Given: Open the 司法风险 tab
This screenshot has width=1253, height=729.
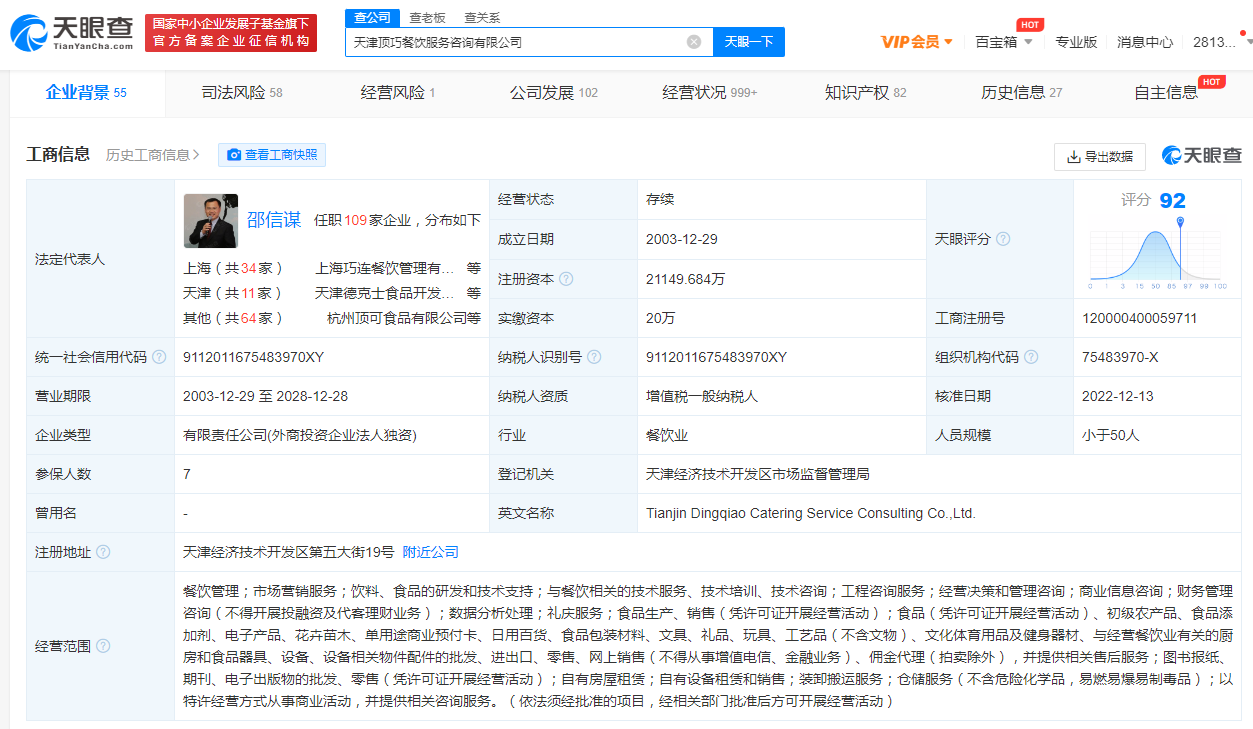Looking at the screenshot, I should (x=242, y=93).
